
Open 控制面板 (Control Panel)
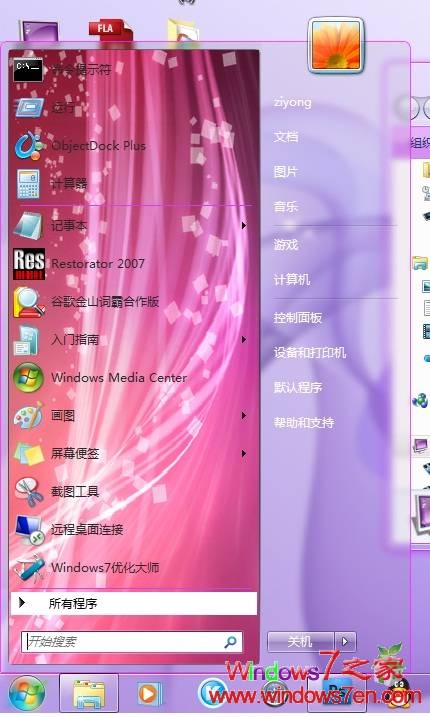(x=298, y=318)
